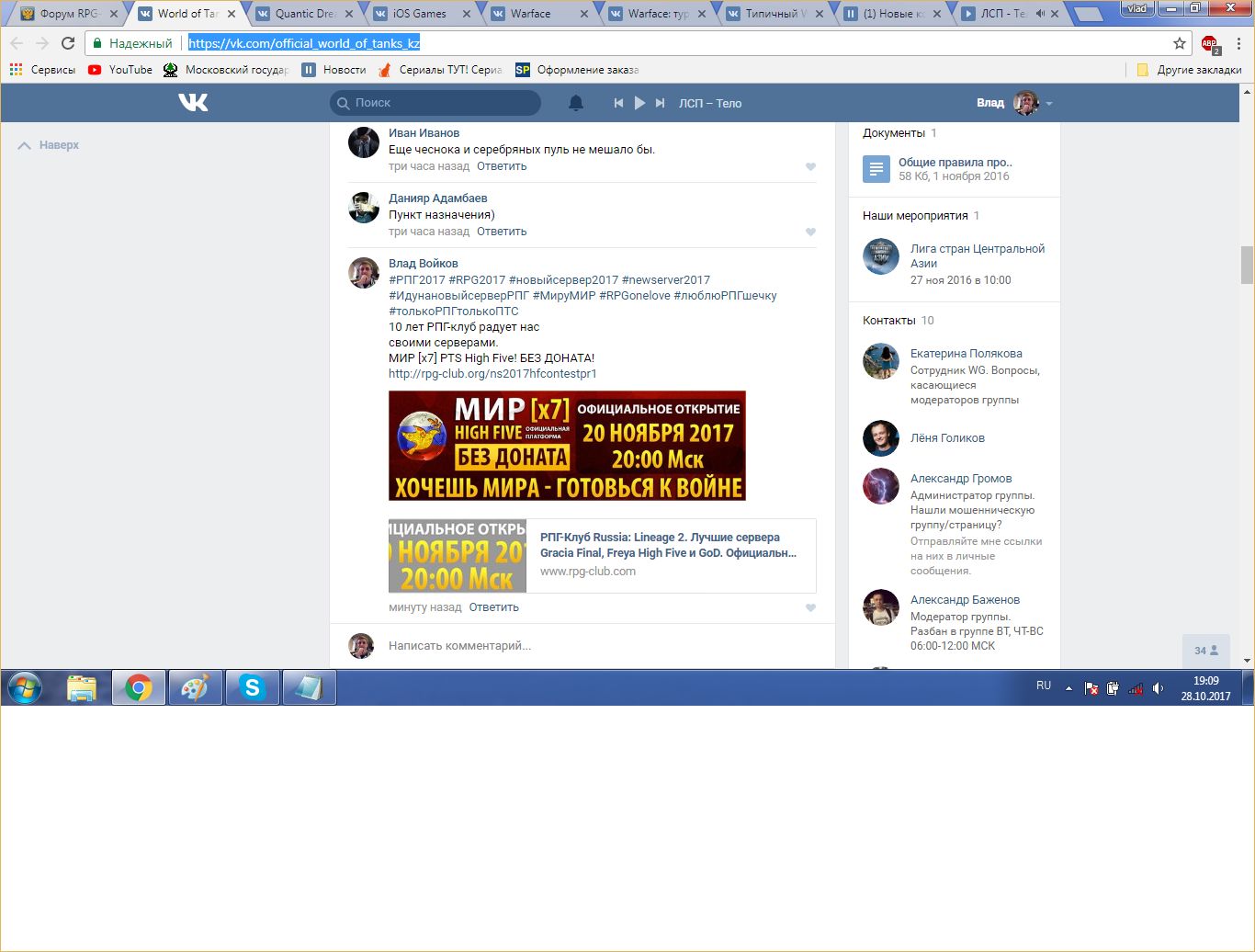The width and height of the screenshot is (1255, 952).
Task: Skip to previous track in header player
Action: coord(618,103)
